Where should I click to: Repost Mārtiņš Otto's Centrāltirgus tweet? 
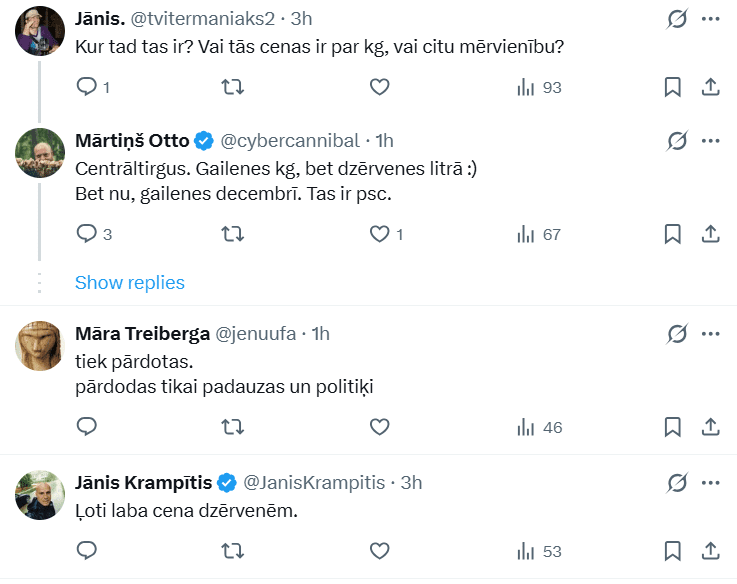(x=232, y=234)
